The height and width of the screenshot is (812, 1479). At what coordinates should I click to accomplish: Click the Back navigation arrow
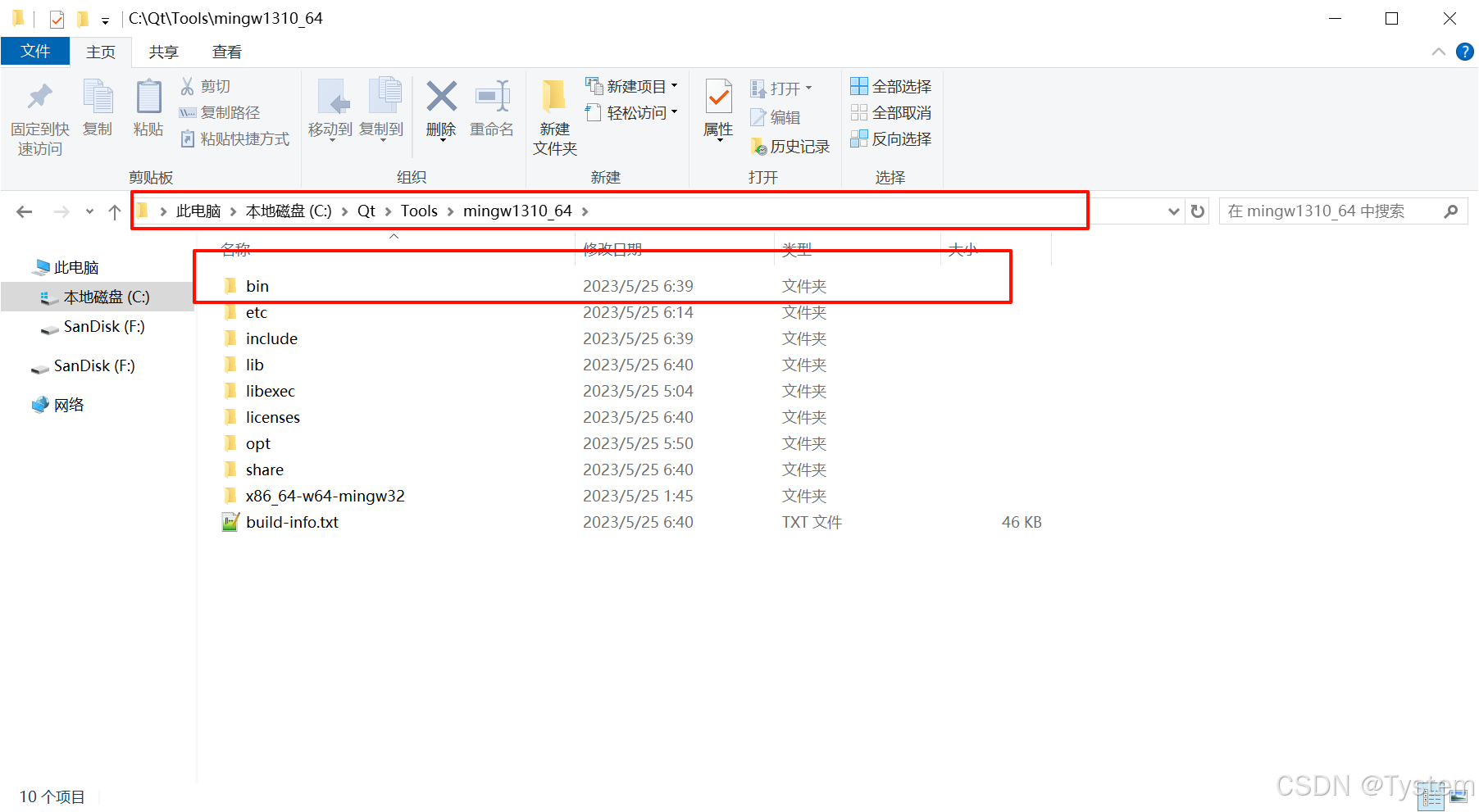[x=25, y=211]
